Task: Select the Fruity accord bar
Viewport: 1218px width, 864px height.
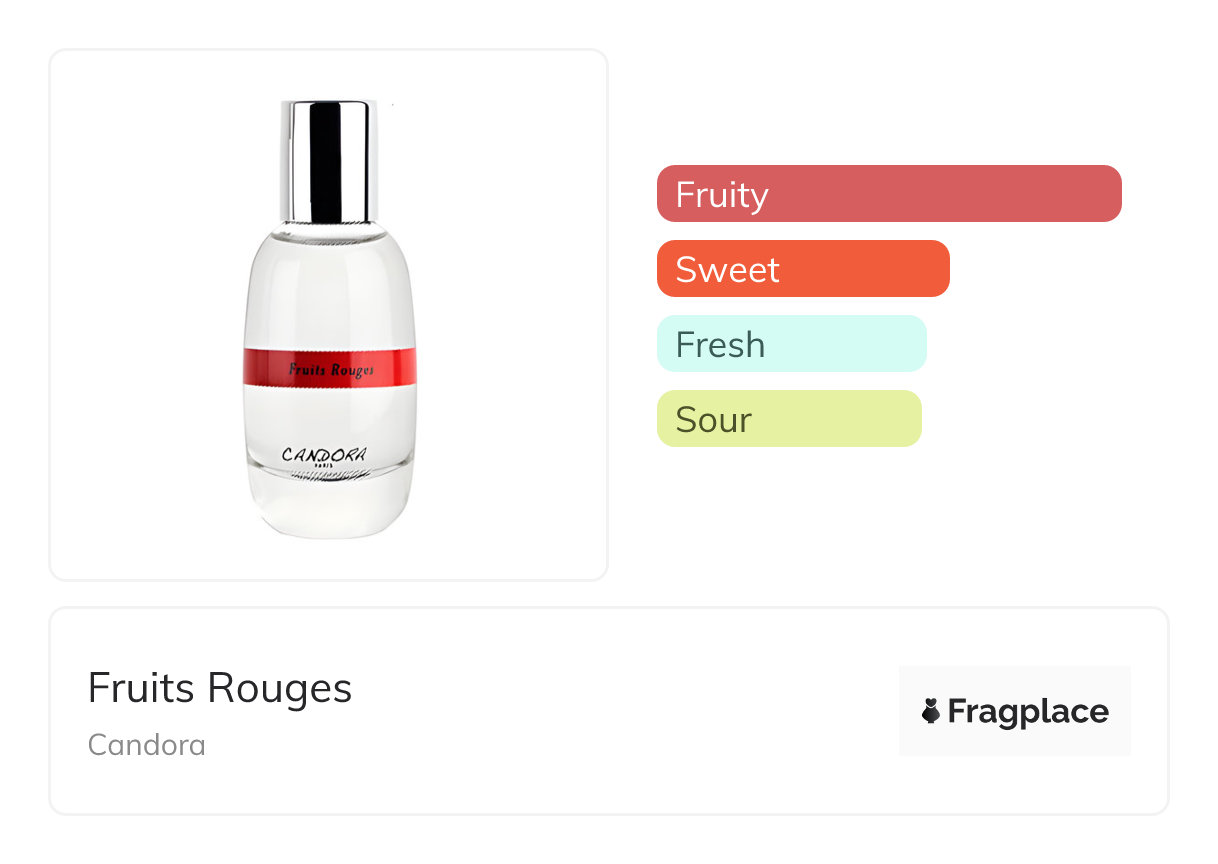Action: click(x=889, y=193)
